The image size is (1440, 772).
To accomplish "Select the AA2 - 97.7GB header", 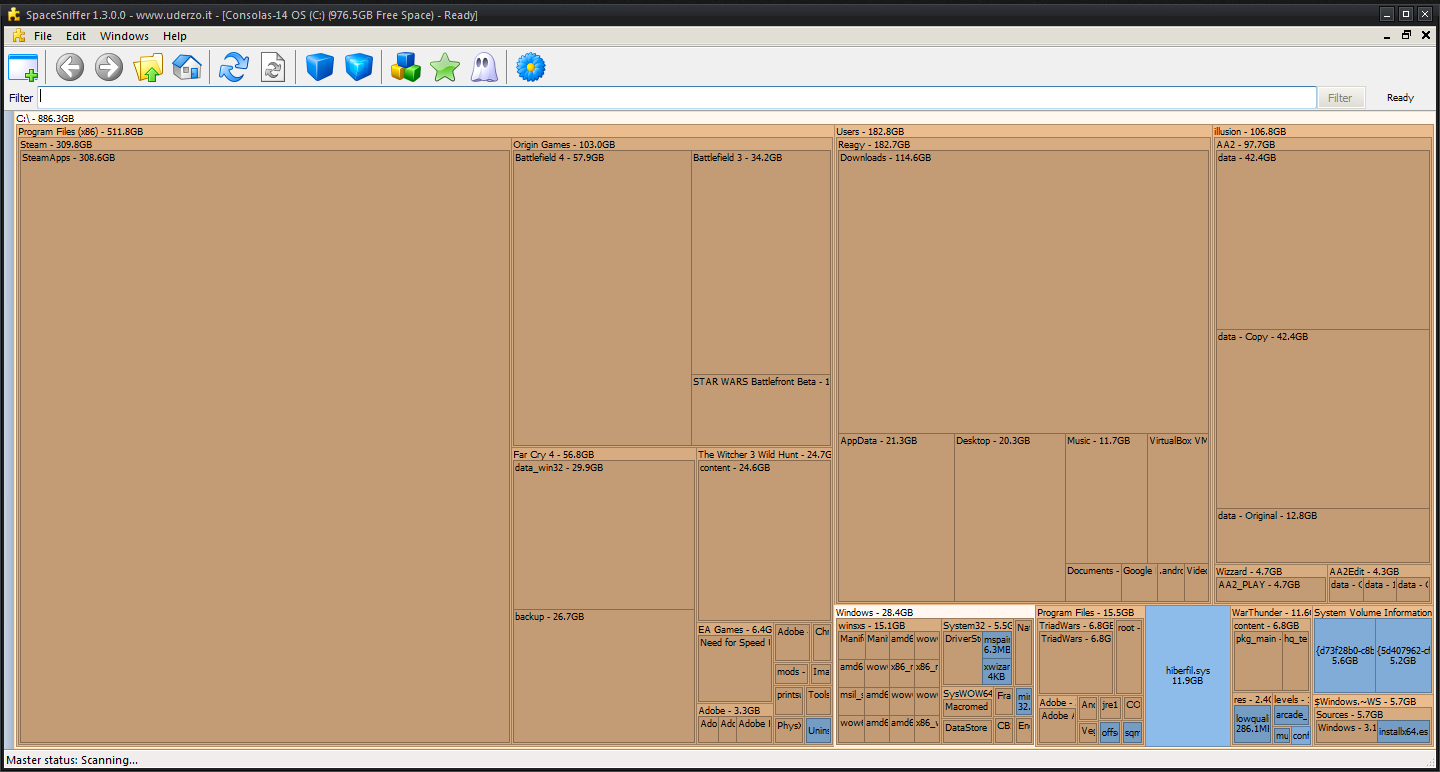I will click(x=1322, y=144).
